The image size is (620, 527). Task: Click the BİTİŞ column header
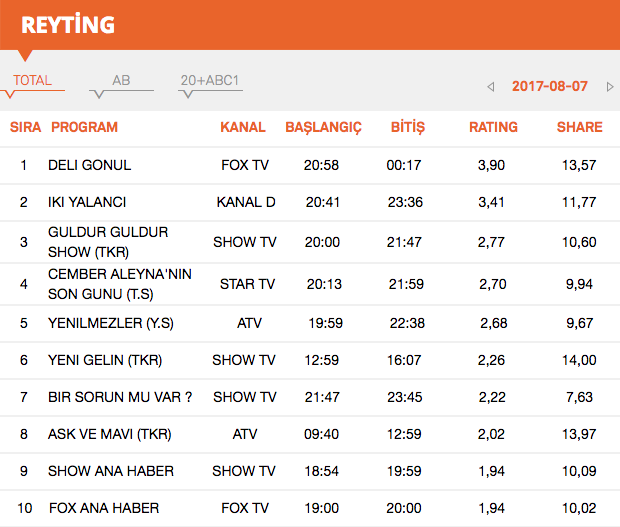[407, 127]
